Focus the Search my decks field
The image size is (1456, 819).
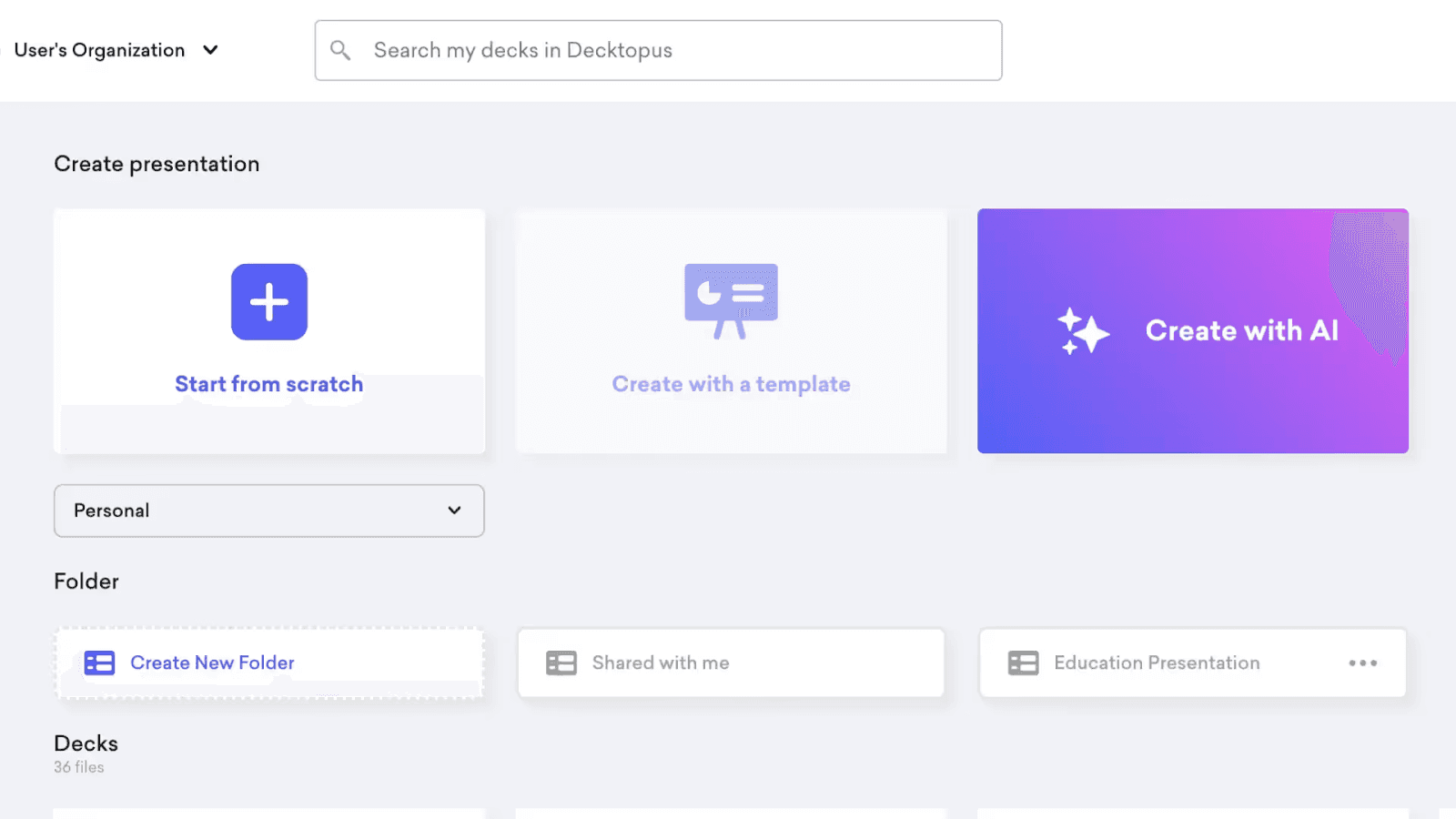(659, 50)
